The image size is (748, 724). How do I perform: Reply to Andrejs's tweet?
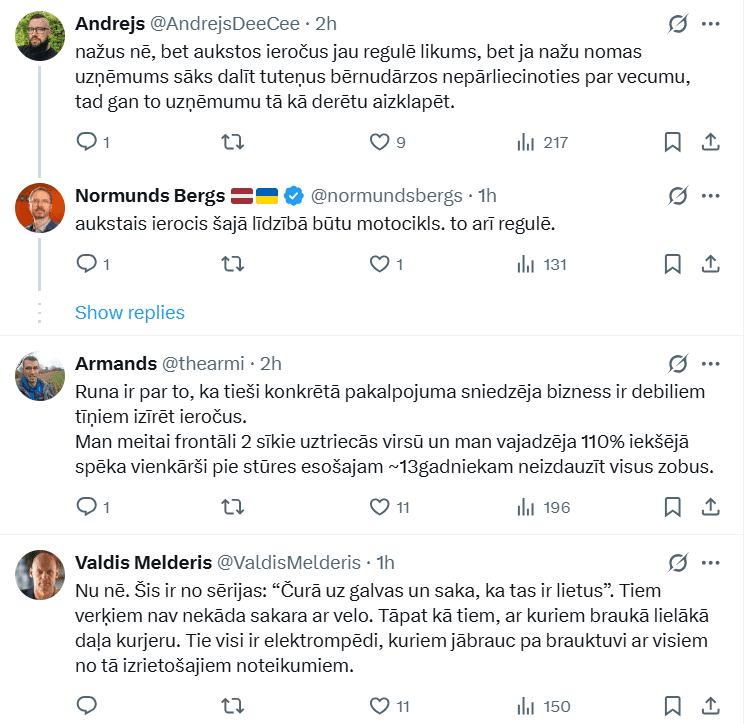tap(87, 142)
